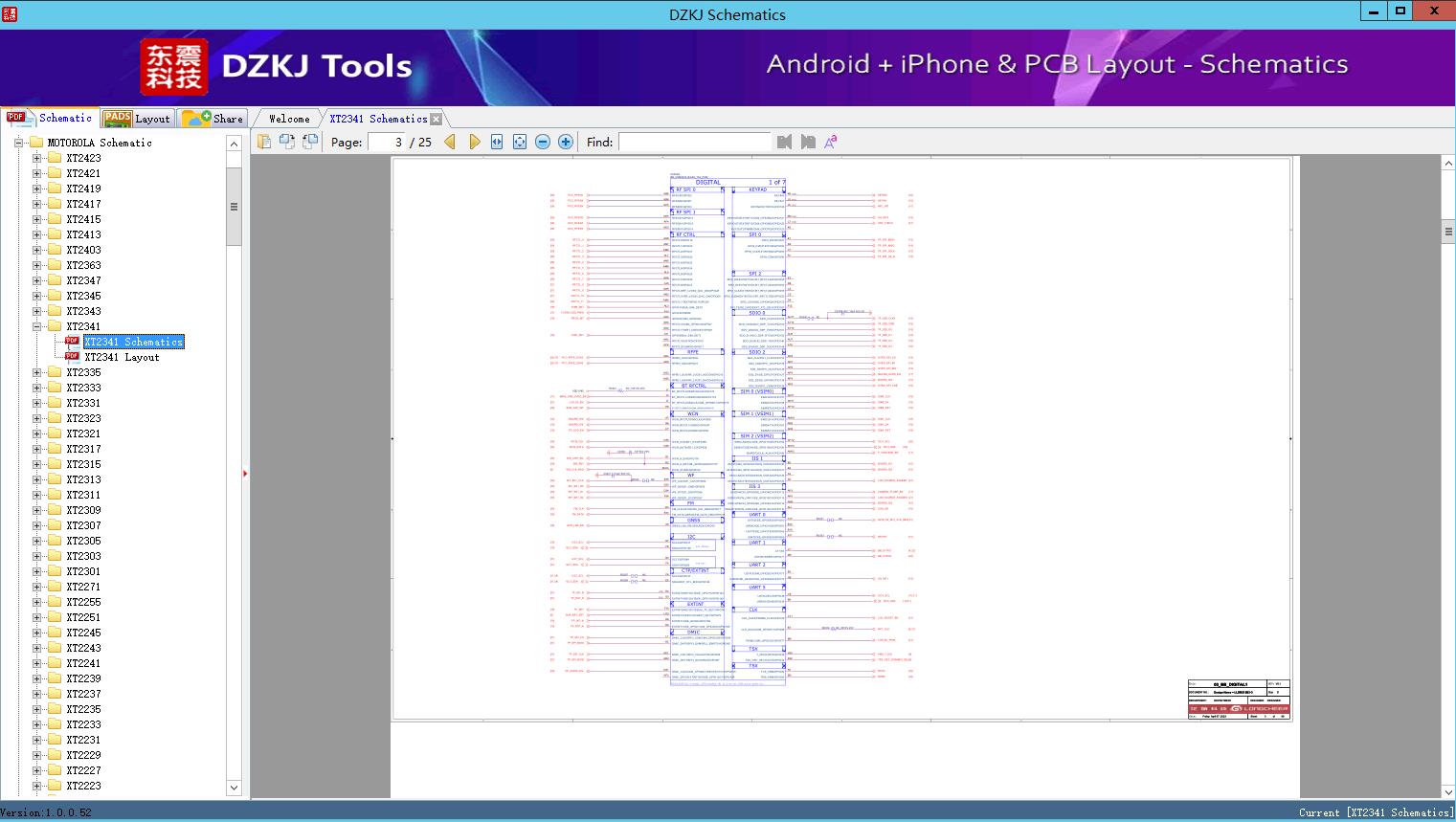The width and height of the screenshot is (1456, 822).
Task: Expand the XT2223 folder
Action: 36,786
